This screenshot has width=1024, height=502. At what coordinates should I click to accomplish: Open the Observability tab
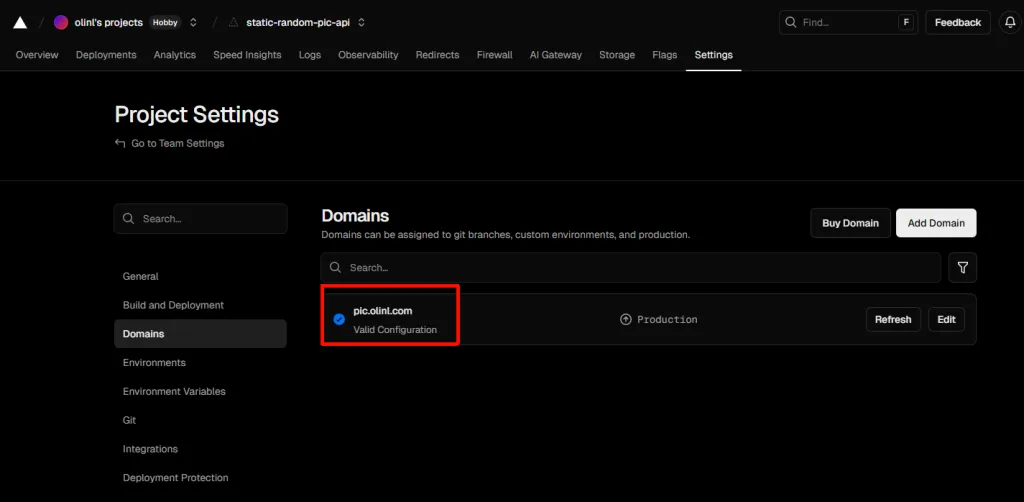click(368, 55)
